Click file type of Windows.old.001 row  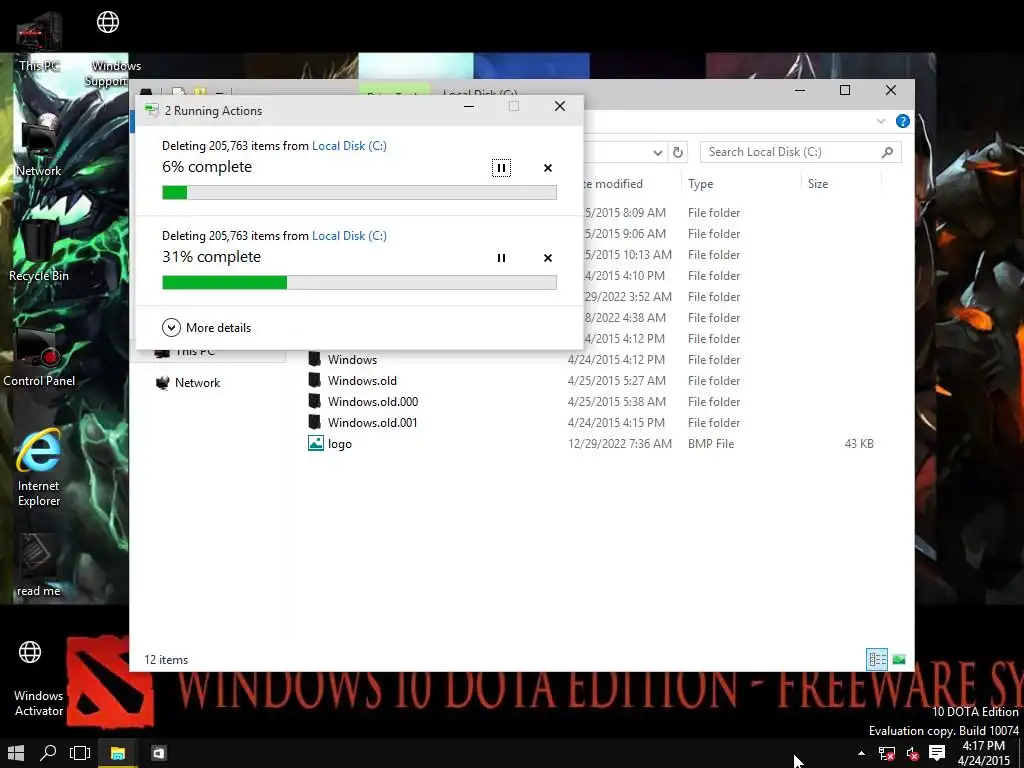click(714, 423)
